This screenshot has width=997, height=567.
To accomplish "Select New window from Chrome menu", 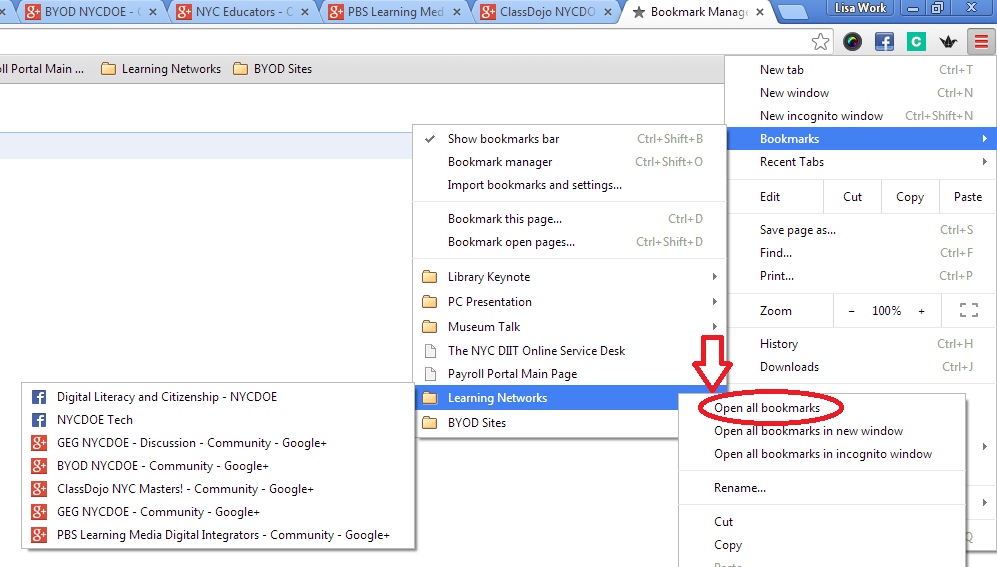I will pos(862,93).
